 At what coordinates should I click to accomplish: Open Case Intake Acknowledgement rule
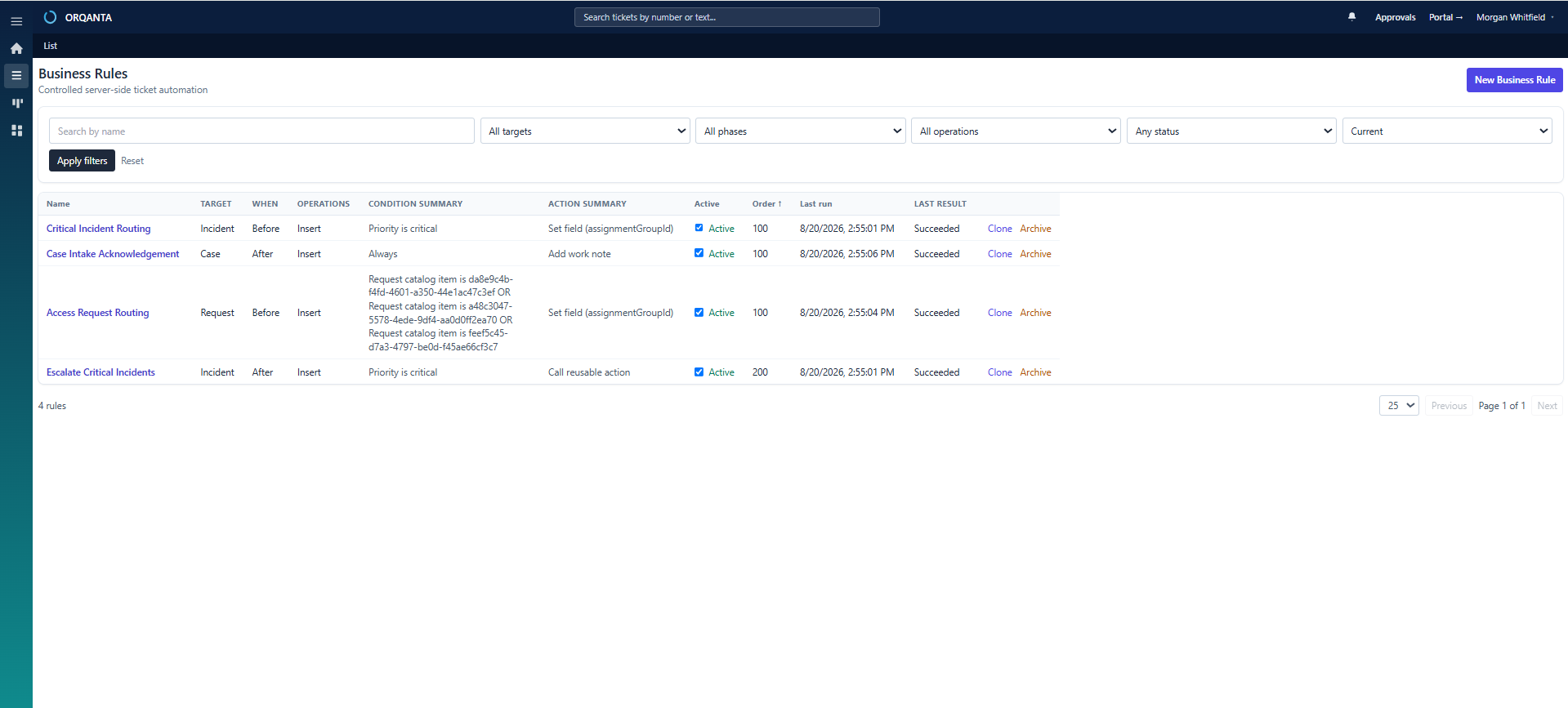[x=113, y=254]
